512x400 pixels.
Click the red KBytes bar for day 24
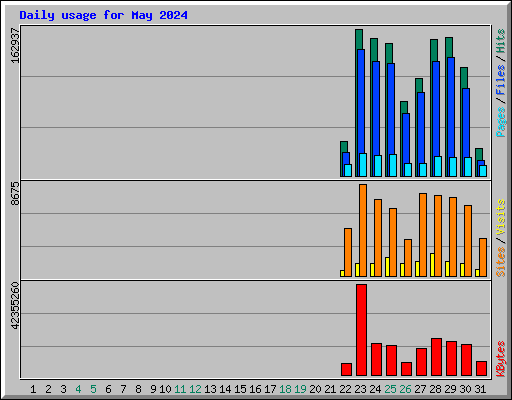(x=376, y=359)
